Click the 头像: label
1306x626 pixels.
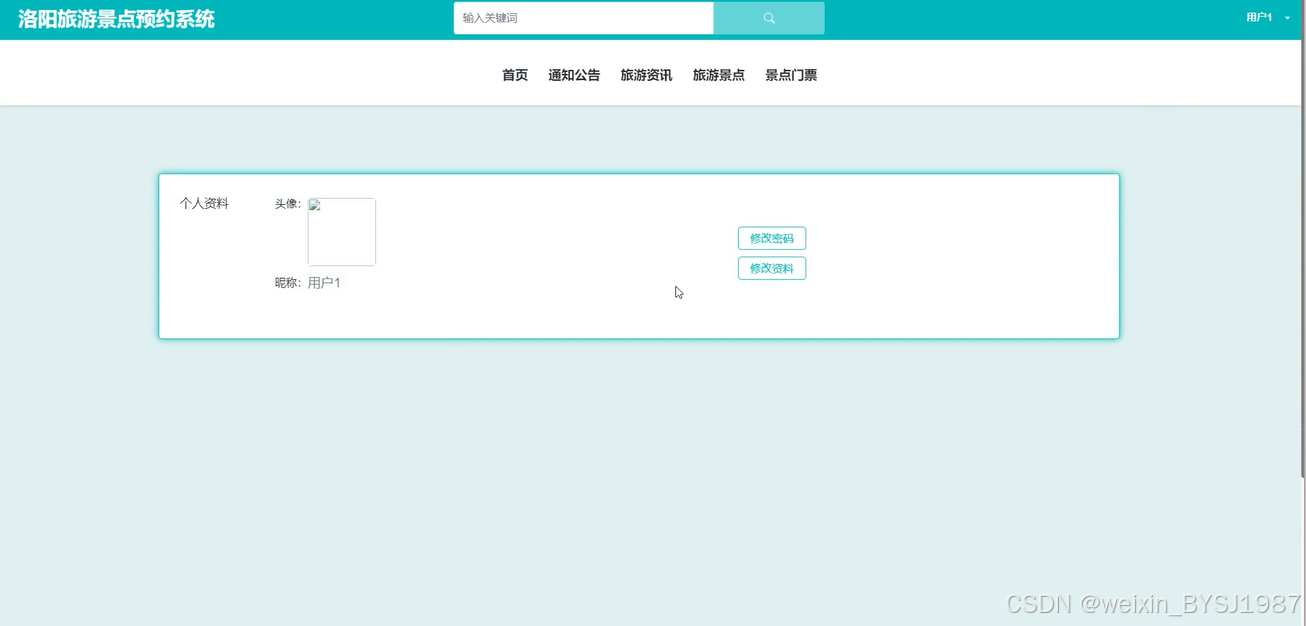[x=288, y=204]
